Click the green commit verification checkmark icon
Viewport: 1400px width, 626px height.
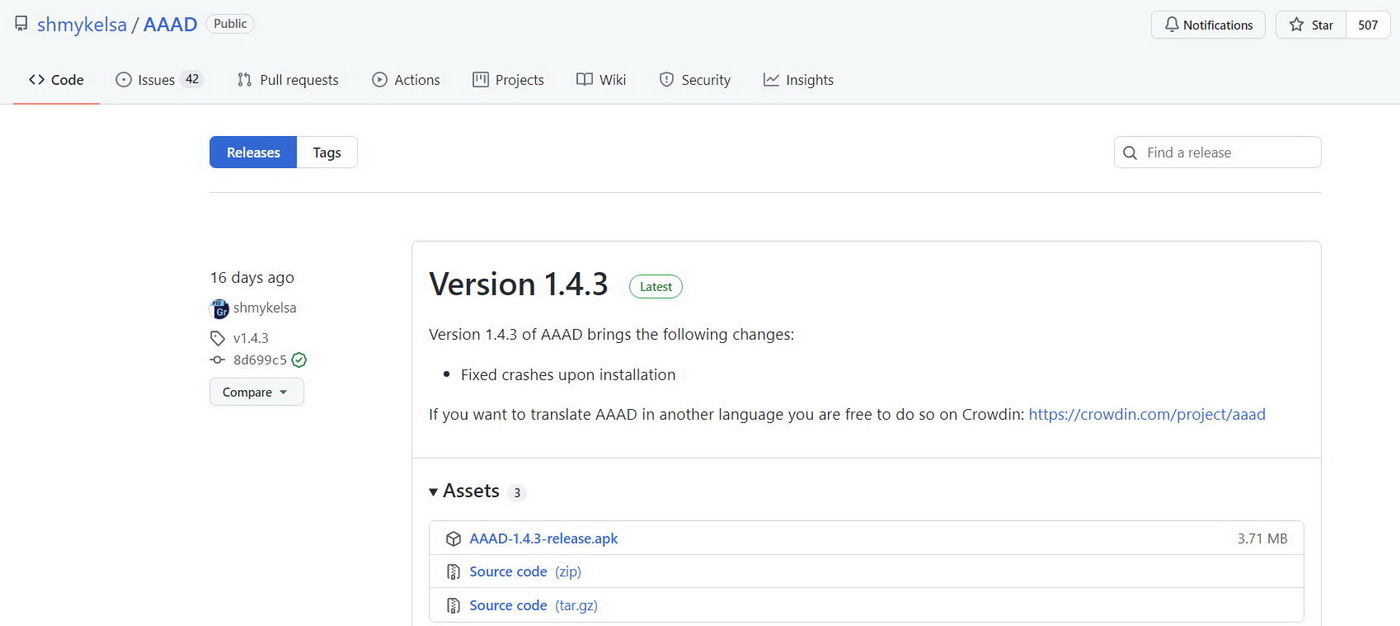(299, 360)
